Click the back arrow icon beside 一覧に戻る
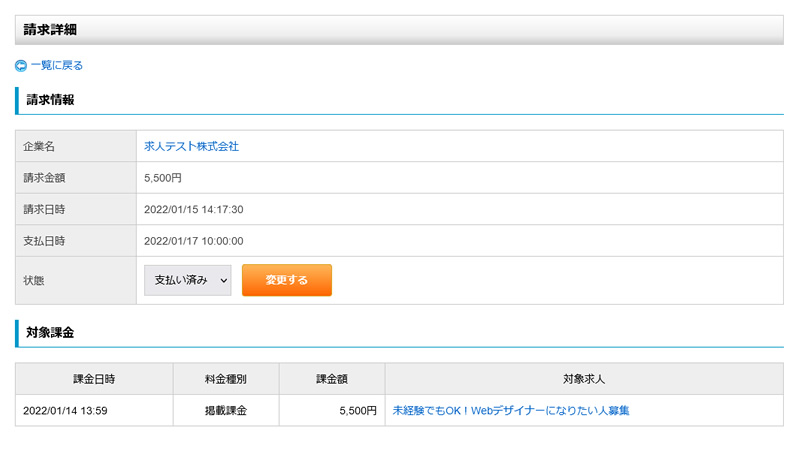The width and height of the screenshot is (800, 450). coord(21,66)
